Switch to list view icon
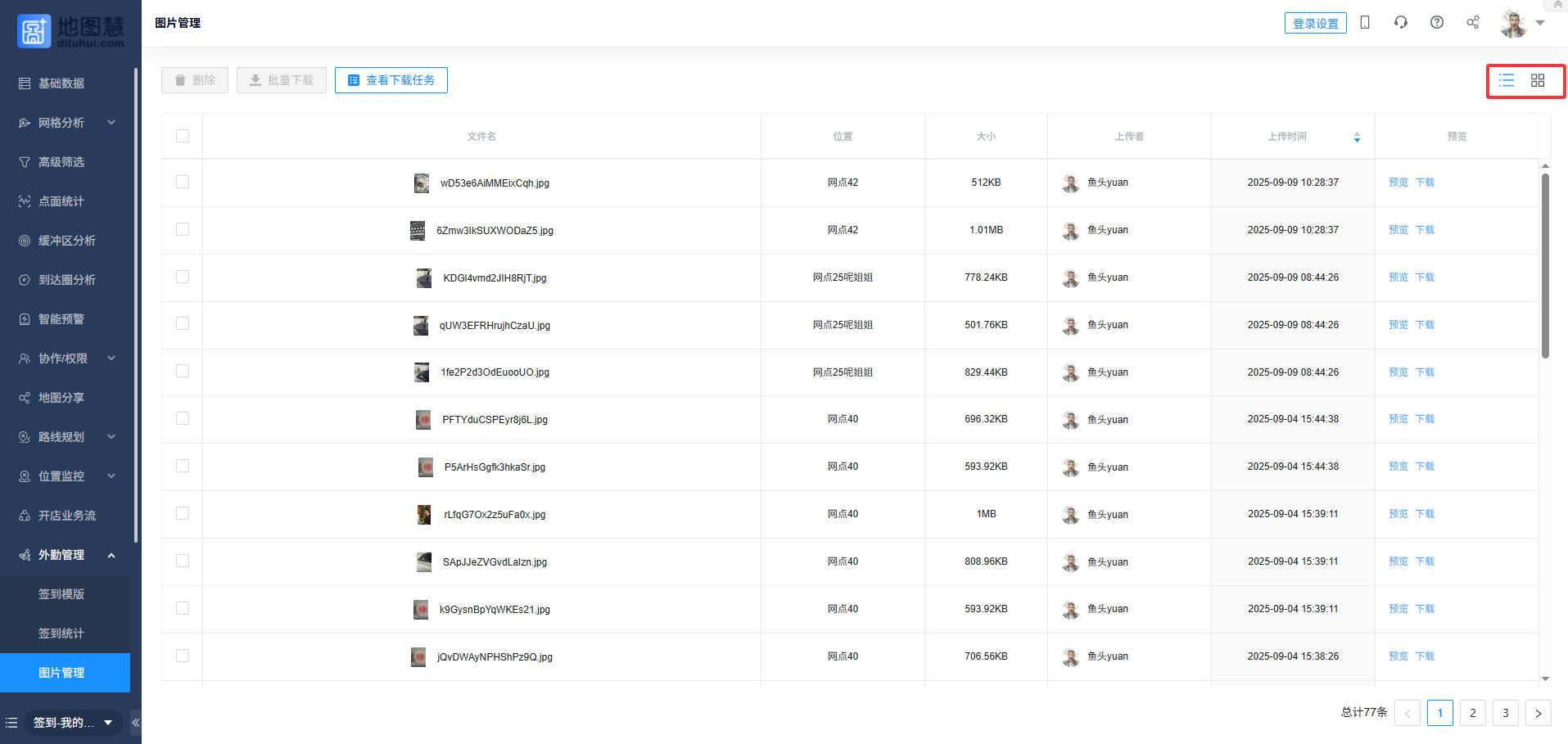Screen dimensions: 1568x744 1507,80
